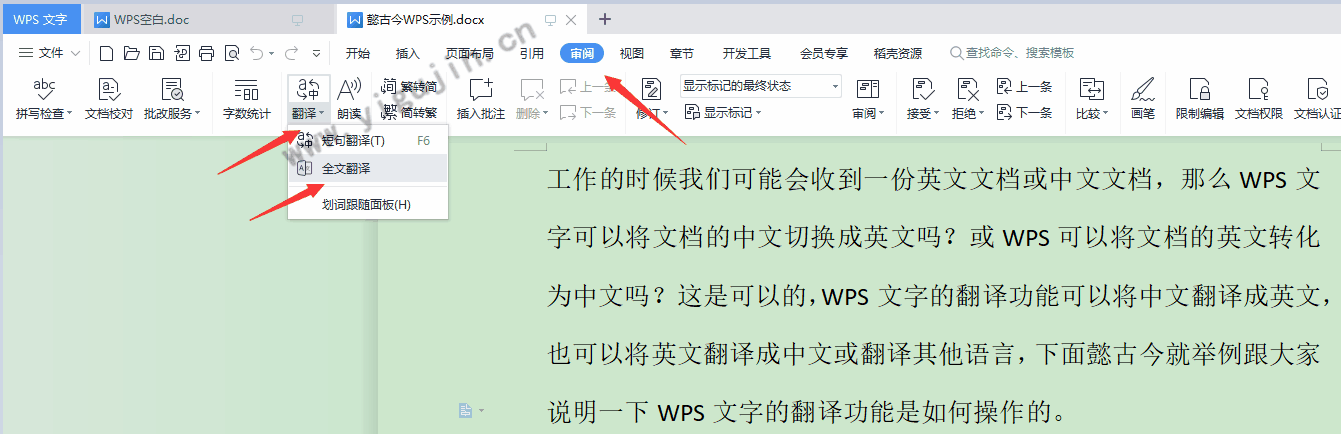Expand the Accept (接受) dropdown arrow
1341x434 pixels.
[x=936, y=114]
